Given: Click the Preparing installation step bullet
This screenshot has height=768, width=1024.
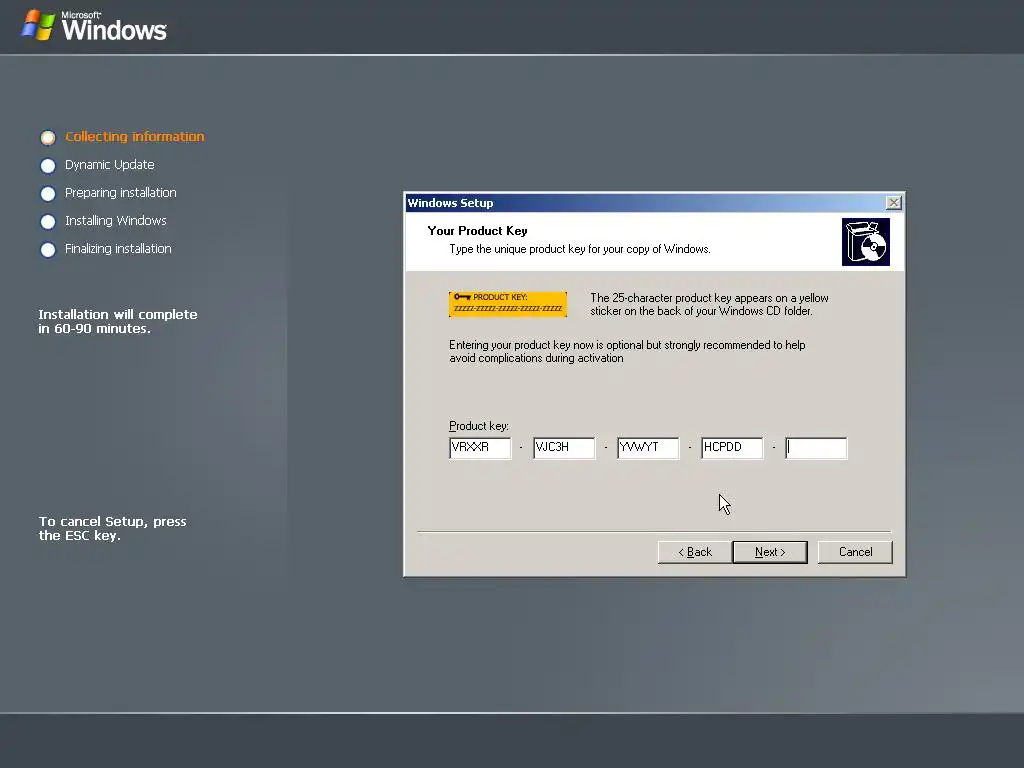Looking at the screenshot, I should point(48,193).
